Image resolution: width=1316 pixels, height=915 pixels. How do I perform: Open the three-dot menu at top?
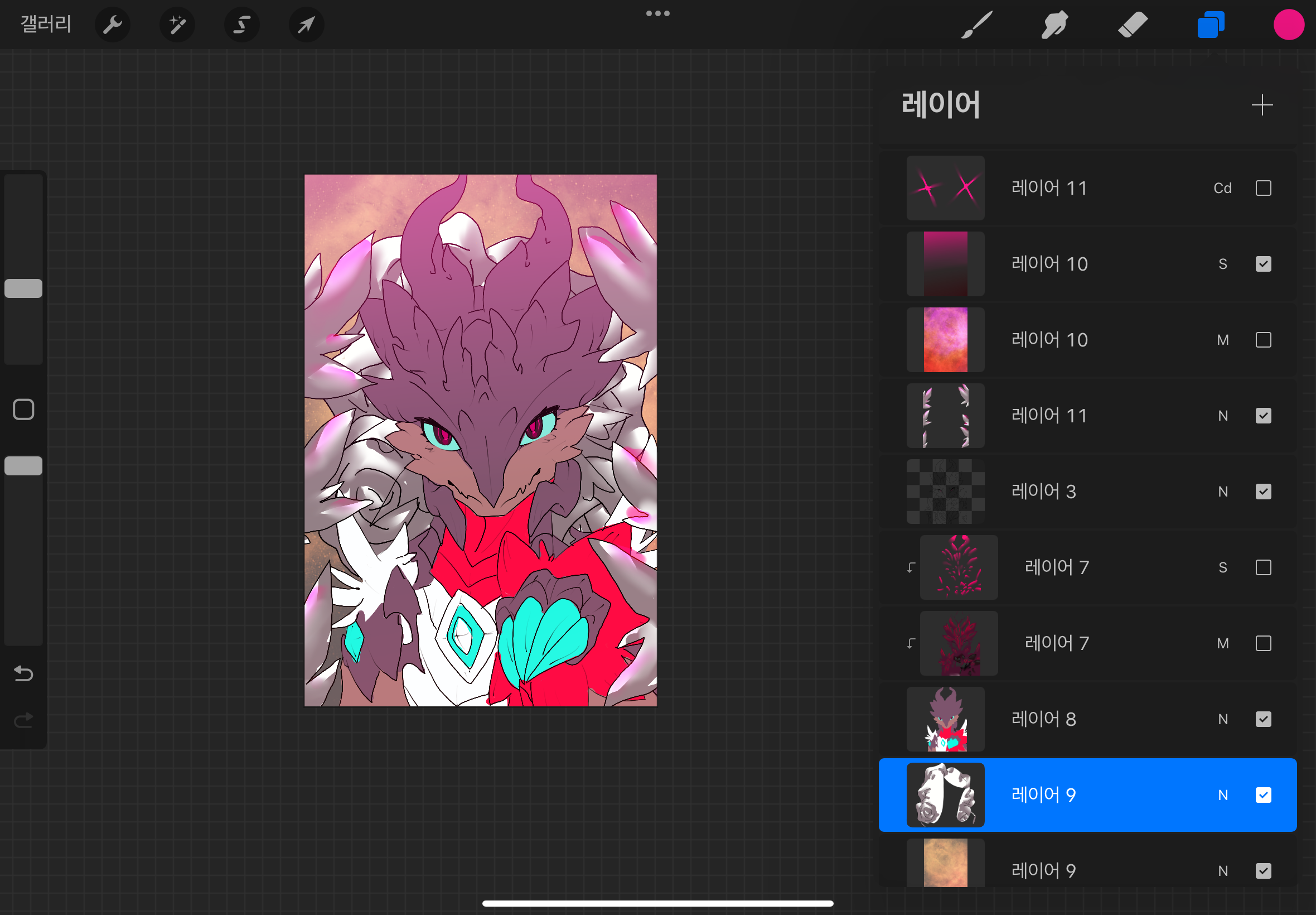[657, 13]
